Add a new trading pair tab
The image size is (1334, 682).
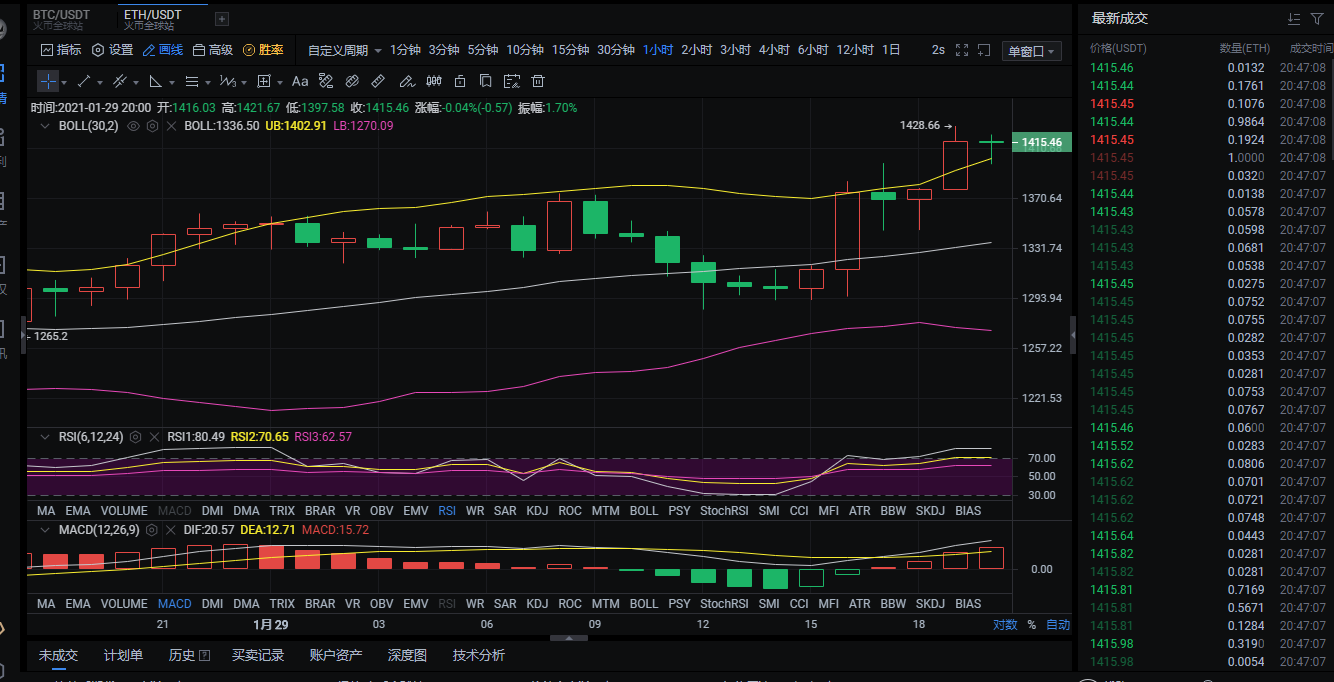coord(221,18)
